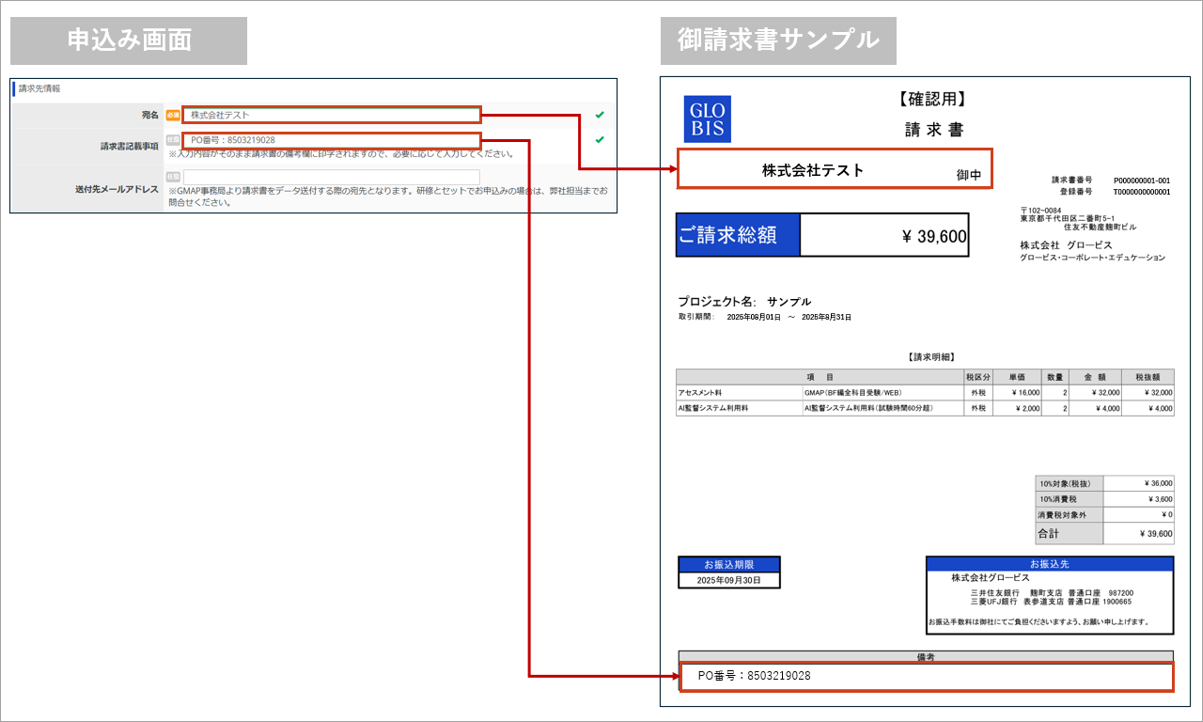1203x722 pixels.
Task: Click the ¥ 3,600 tax value
Action: pyautogui.click(x=1140, y=499)
